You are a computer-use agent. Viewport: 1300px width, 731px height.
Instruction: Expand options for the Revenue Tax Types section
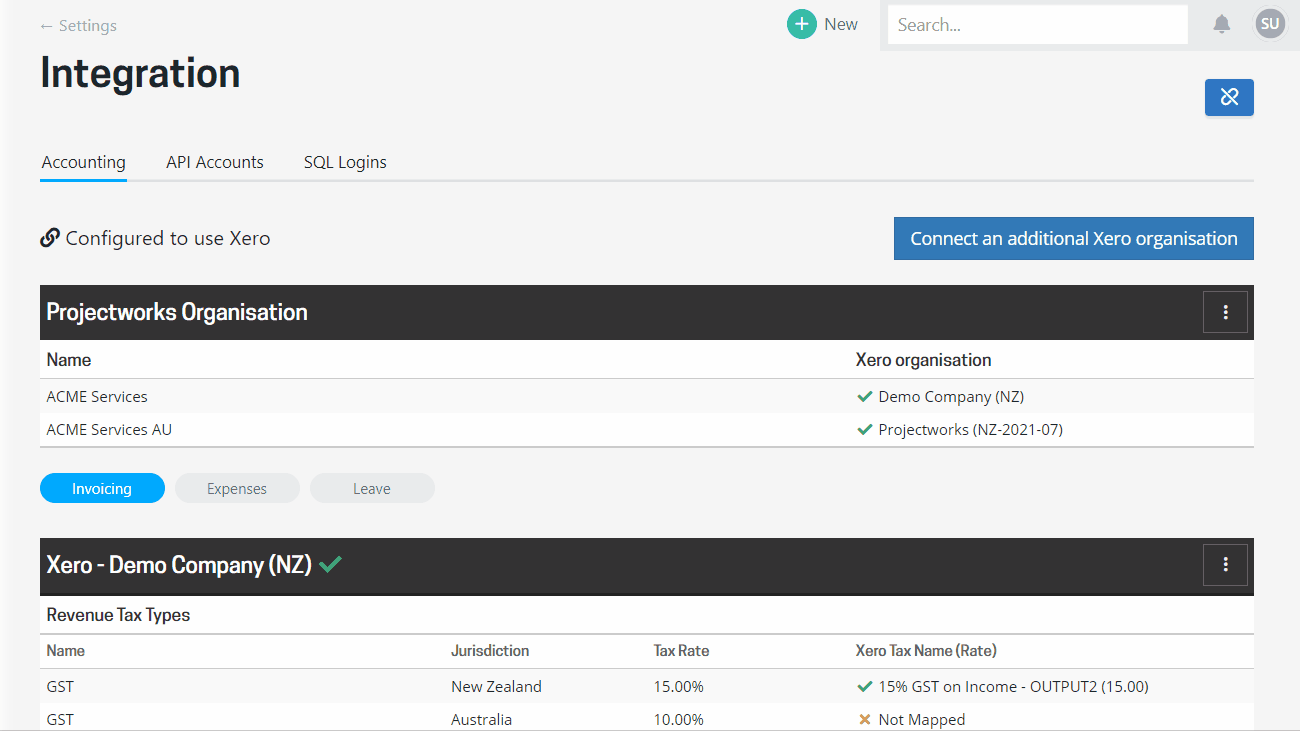[x=1225, y=565]
